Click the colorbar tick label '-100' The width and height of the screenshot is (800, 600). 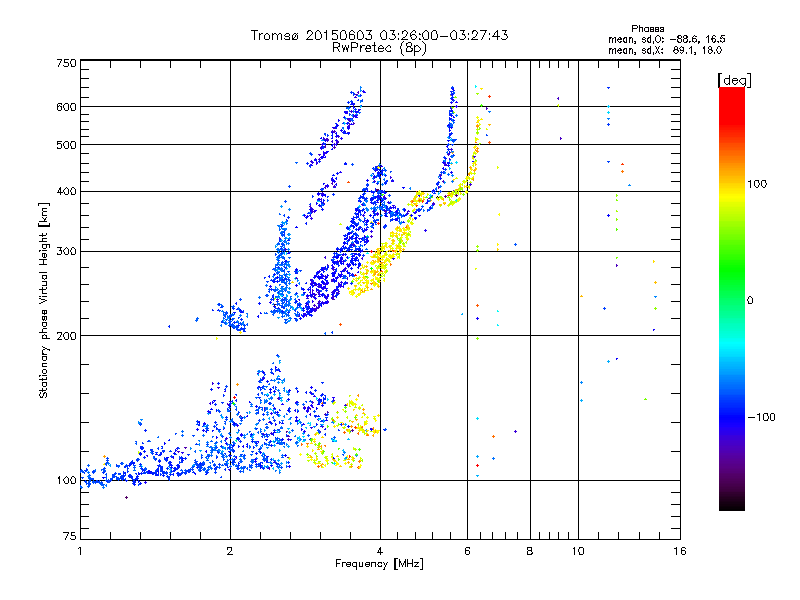[x=762, y=417]
